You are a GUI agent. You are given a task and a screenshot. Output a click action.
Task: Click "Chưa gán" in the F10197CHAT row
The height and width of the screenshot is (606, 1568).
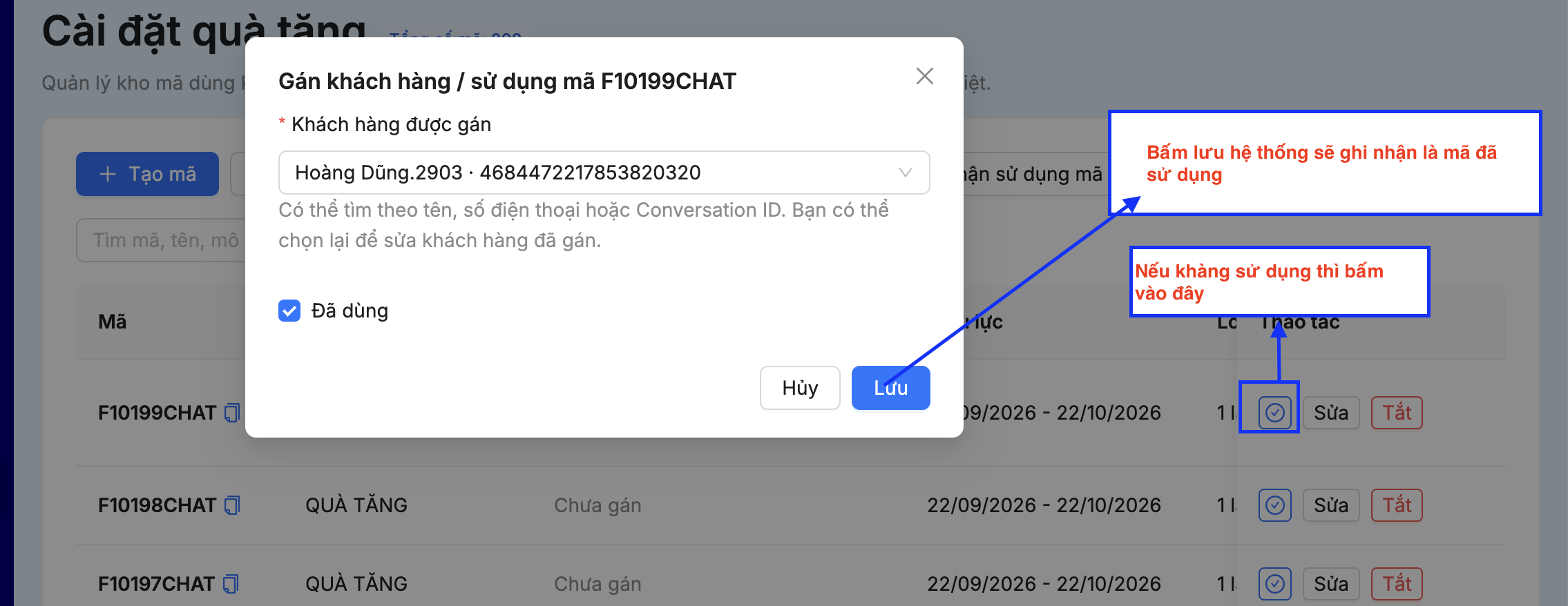(x=597, y=584)
